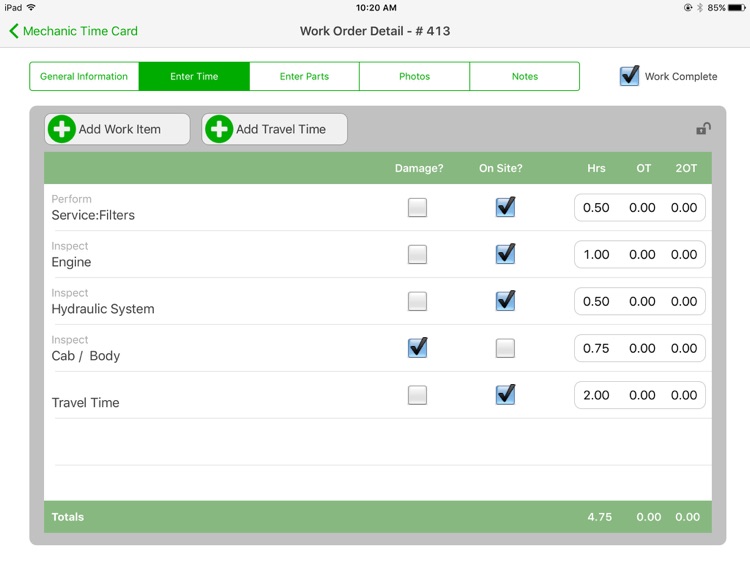Viewport: 750px width, 563px height.
Task: Edit Hrs value 1.00 for Engine
Action: click(x=596, y=254)
